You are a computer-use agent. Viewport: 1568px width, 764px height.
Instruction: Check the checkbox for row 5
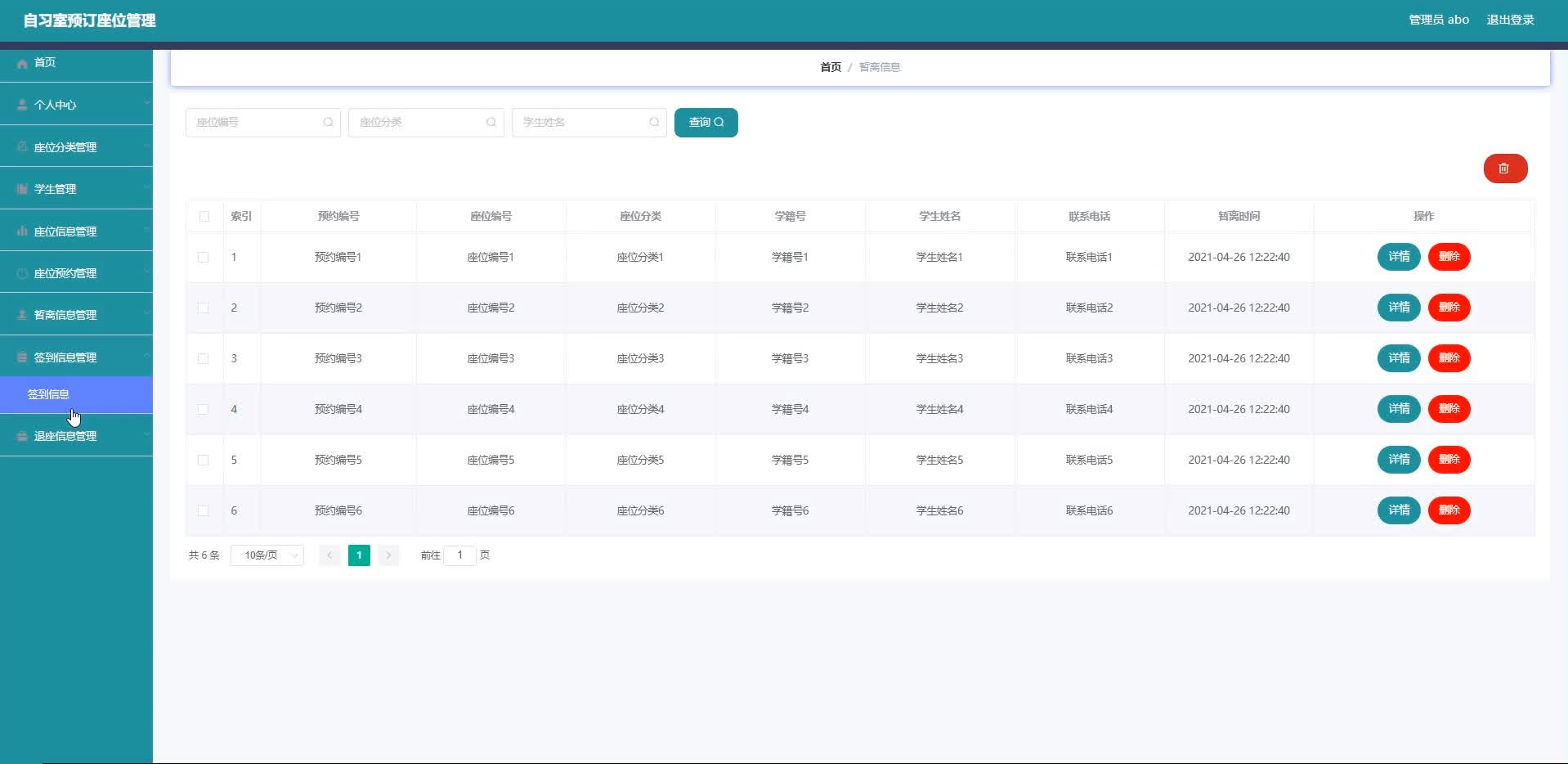point(203,461)
